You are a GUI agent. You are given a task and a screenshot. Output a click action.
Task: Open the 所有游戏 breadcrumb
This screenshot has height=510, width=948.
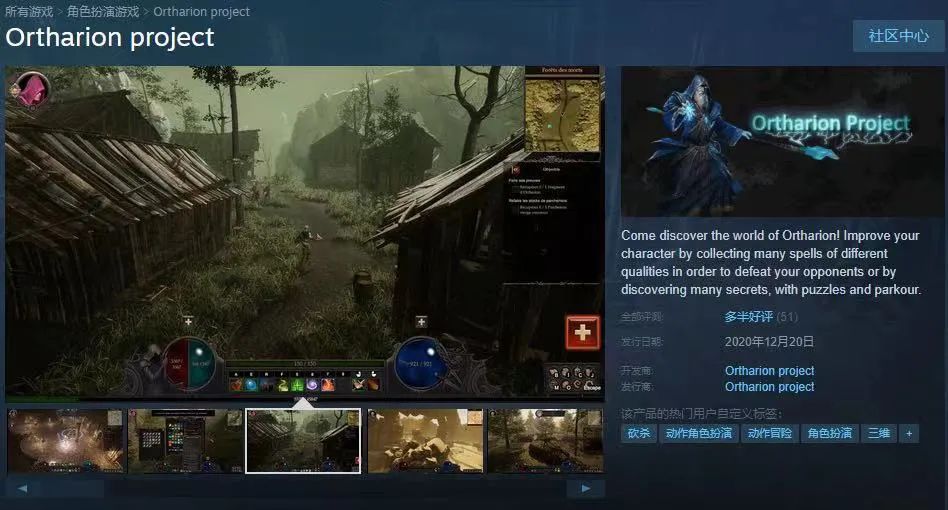(30, 12)
